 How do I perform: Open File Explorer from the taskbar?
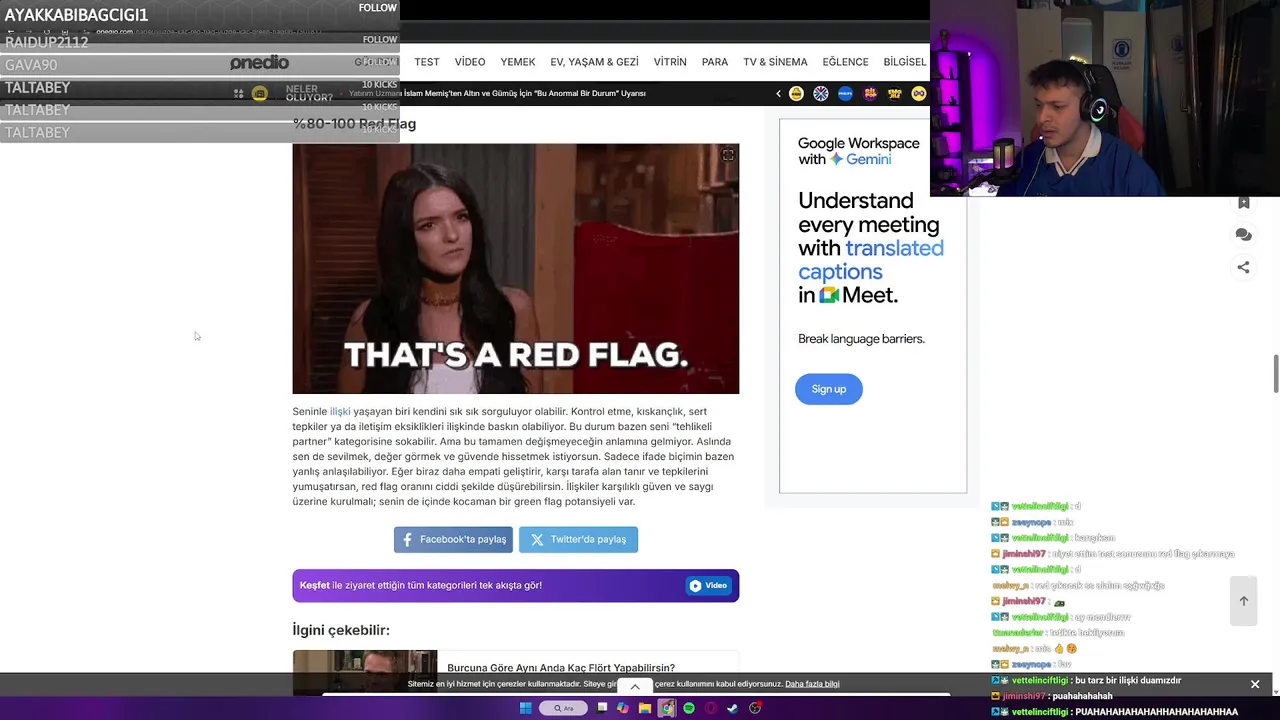coord(645,708)
